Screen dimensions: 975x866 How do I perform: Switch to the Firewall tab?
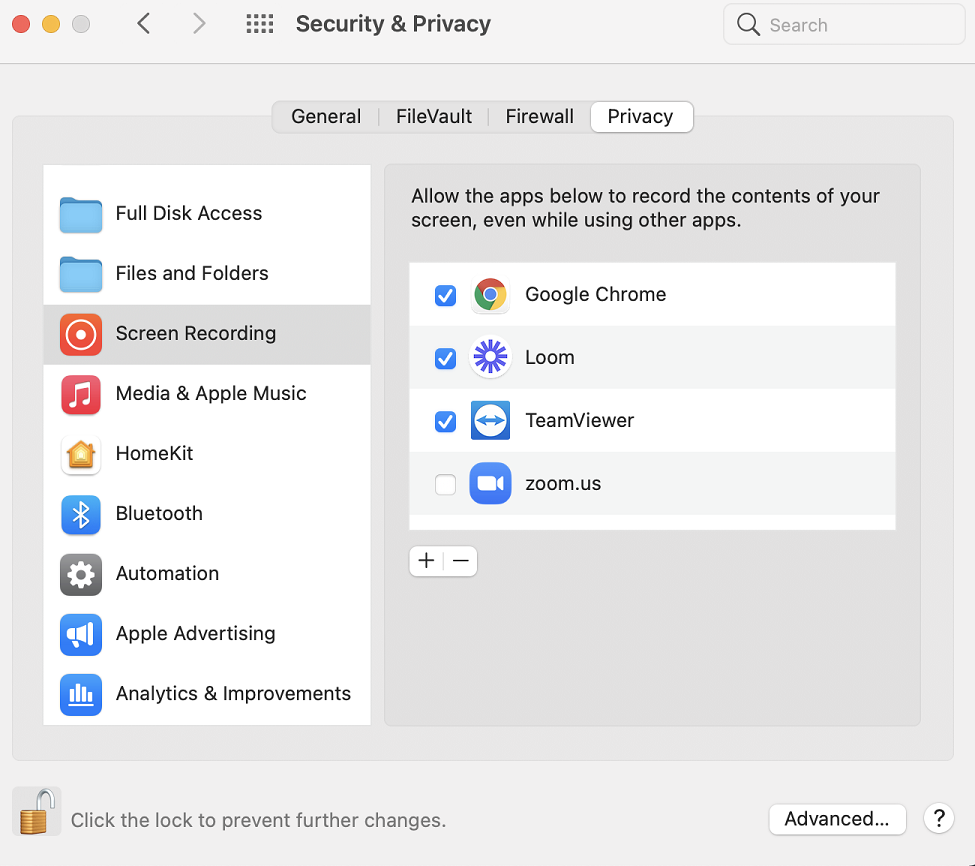pos(539,117)
